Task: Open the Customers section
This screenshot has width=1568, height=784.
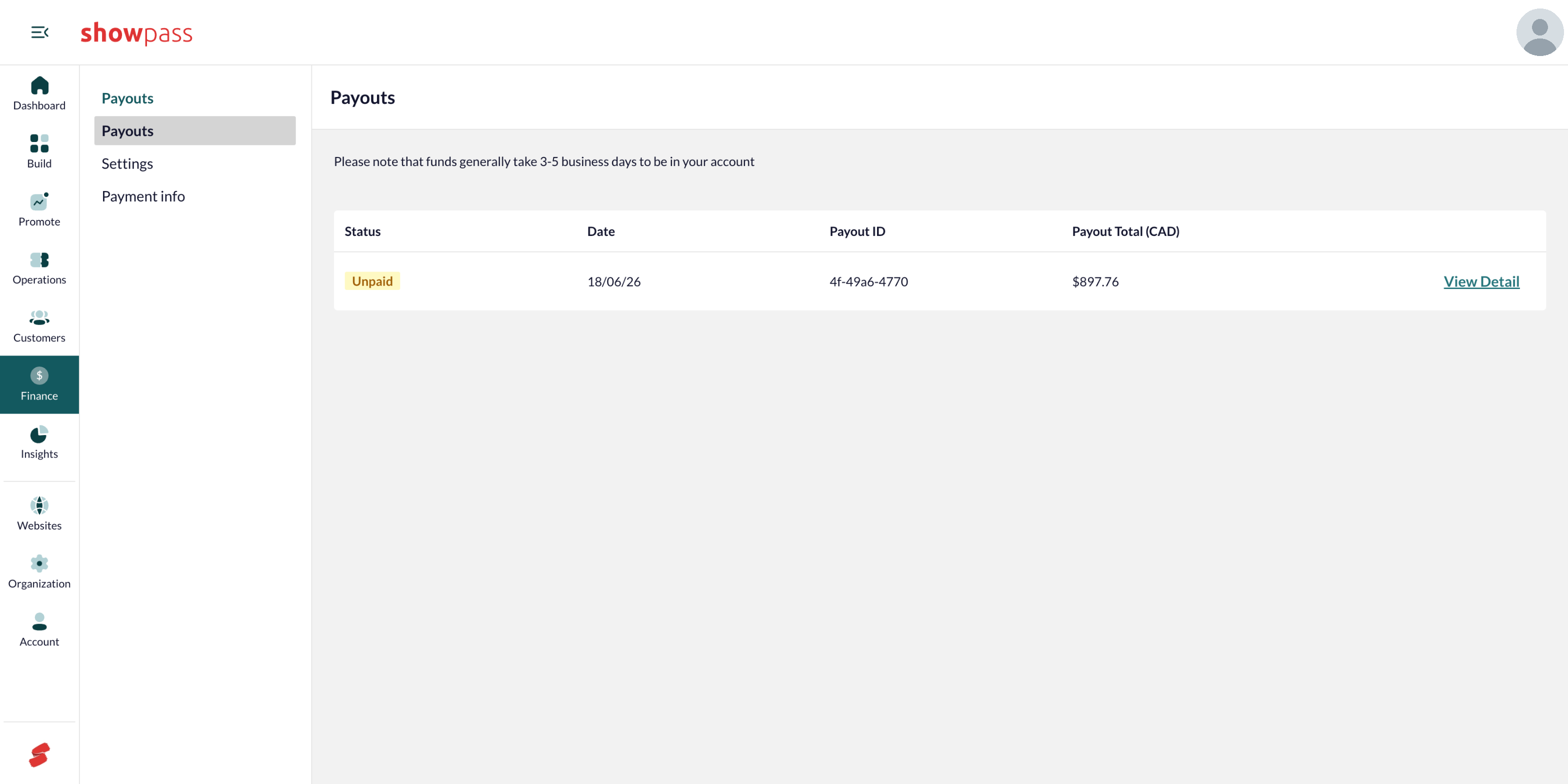Action: click(39, 326)
